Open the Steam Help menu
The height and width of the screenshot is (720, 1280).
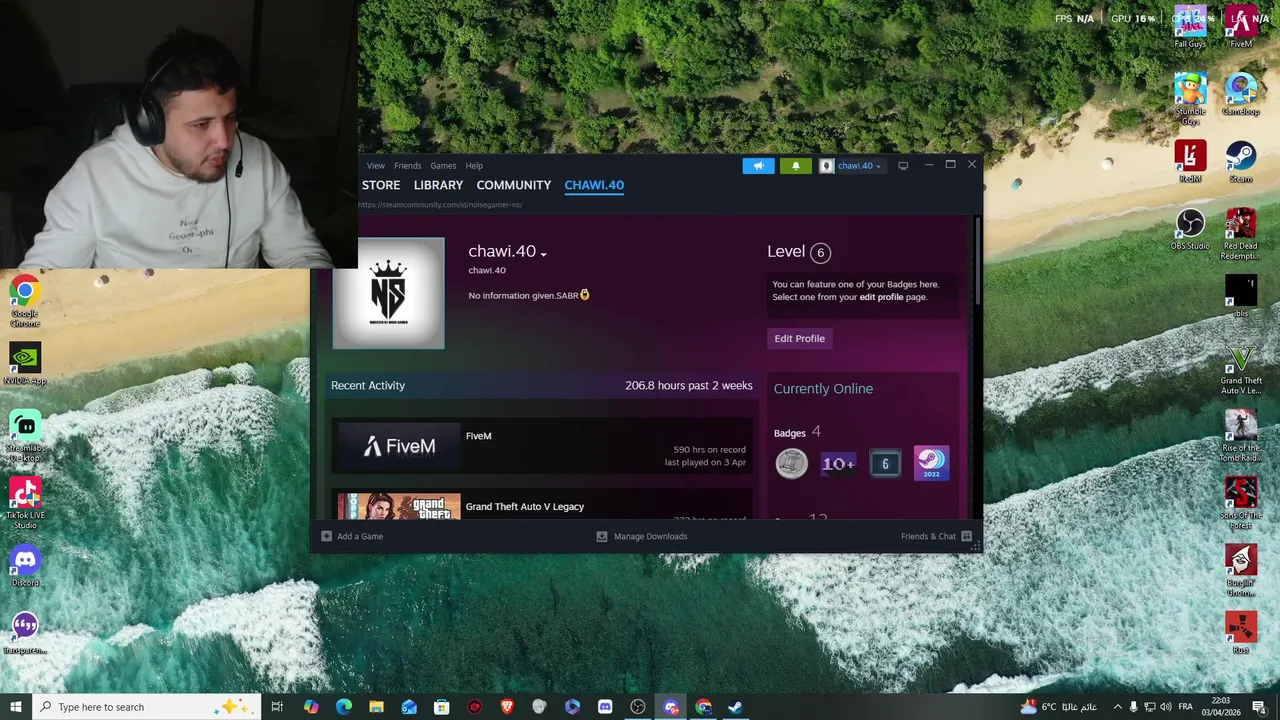click(x=474, y=166)
